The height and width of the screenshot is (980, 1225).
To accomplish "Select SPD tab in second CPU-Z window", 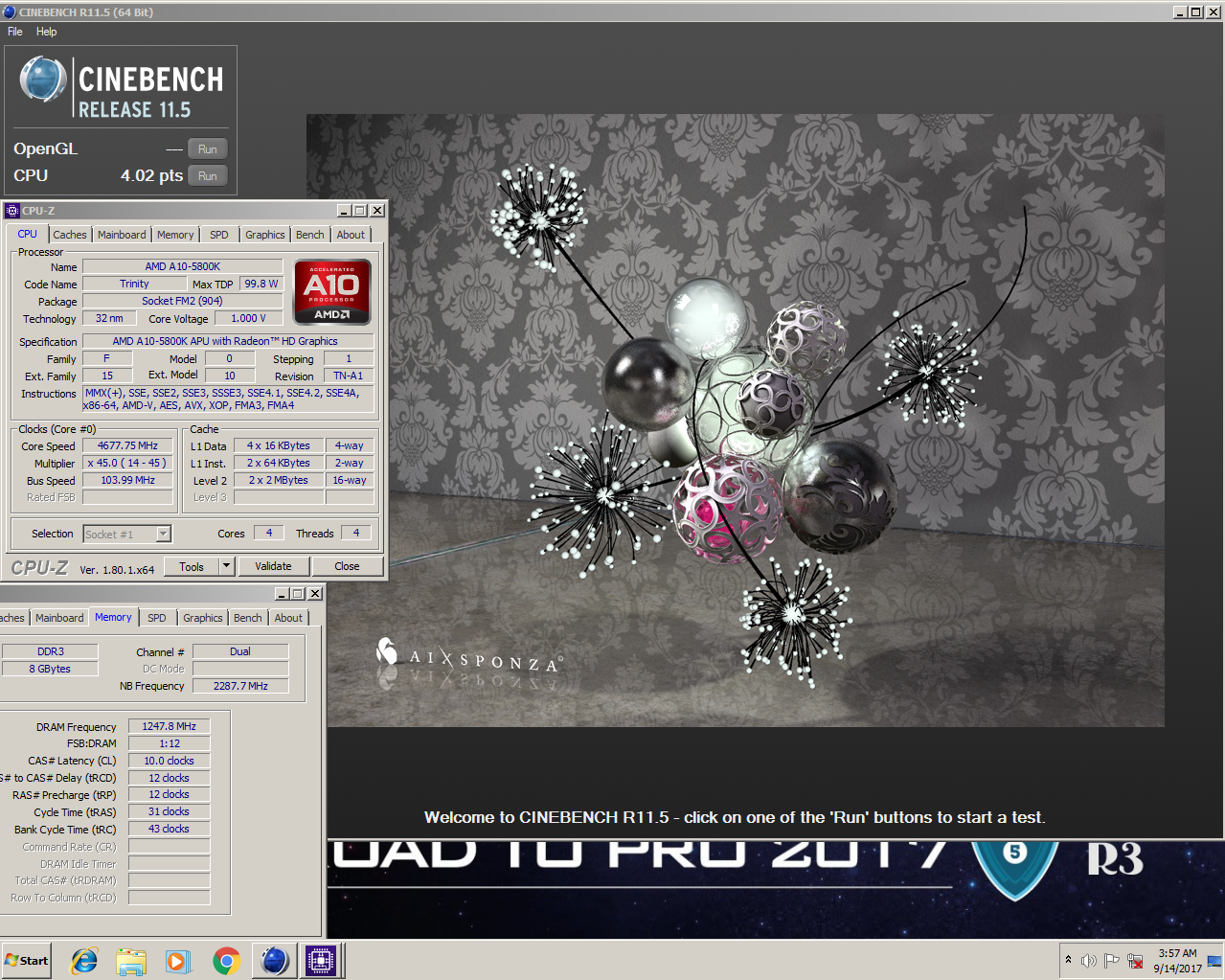I will pos(157,618).
